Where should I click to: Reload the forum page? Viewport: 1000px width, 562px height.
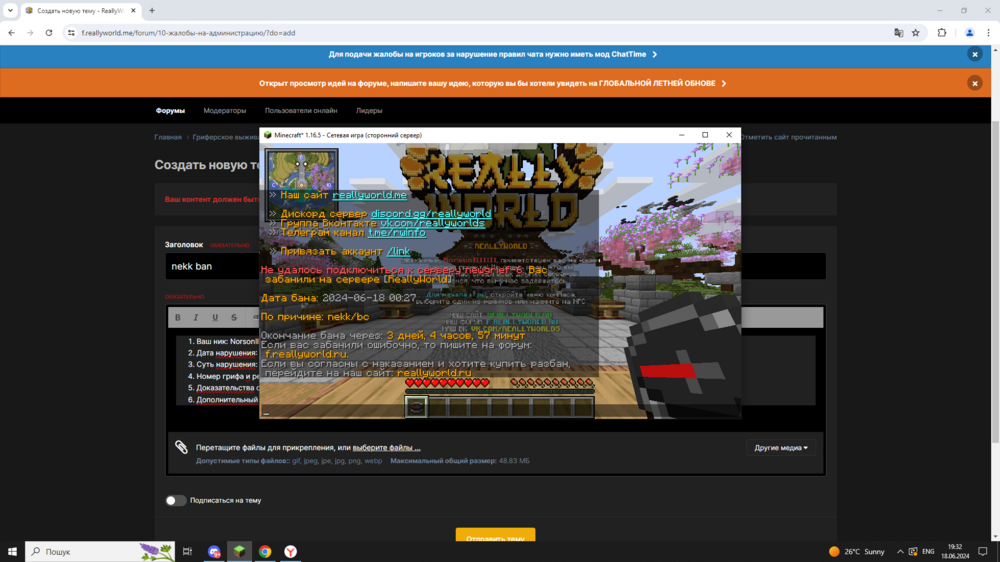pos(48,33)
